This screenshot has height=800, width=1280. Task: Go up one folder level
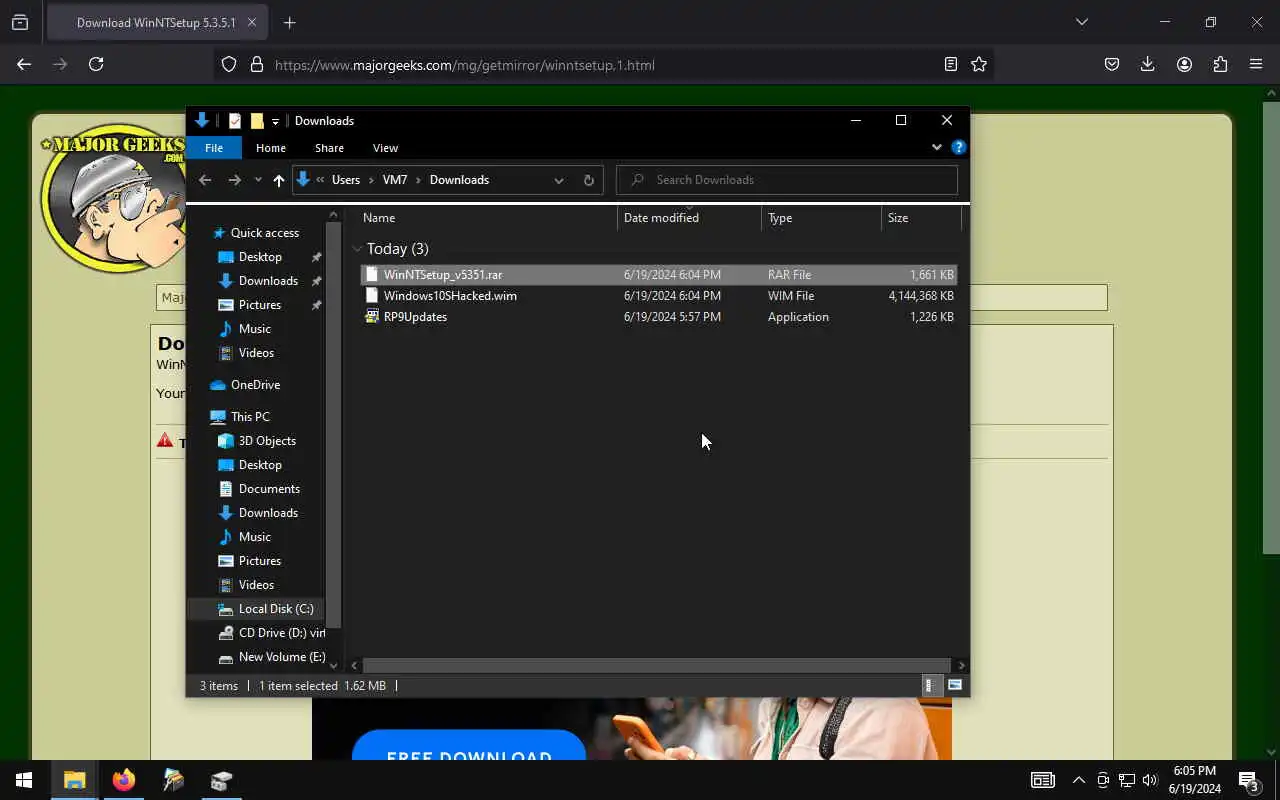pyautogui.click(x=279, y=180)
